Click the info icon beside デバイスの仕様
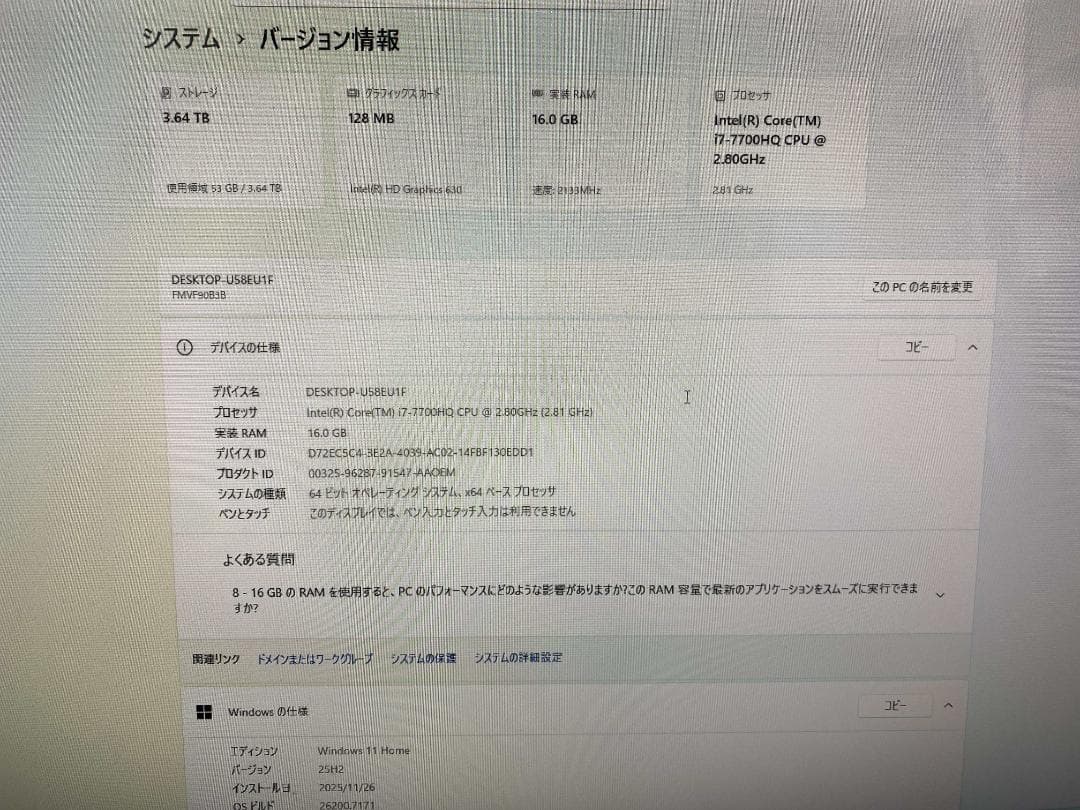 184,347
